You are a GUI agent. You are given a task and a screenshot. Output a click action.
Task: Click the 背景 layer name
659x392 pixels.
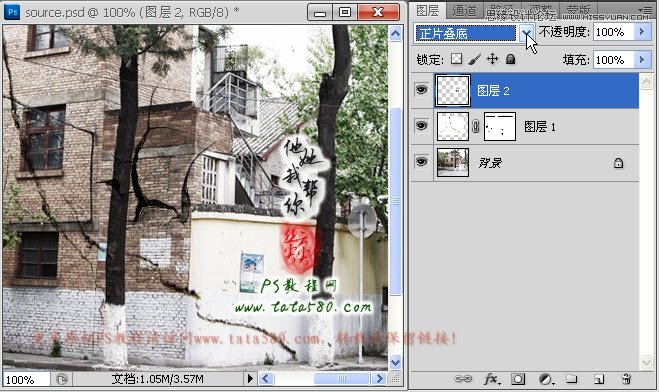(490, 163)
